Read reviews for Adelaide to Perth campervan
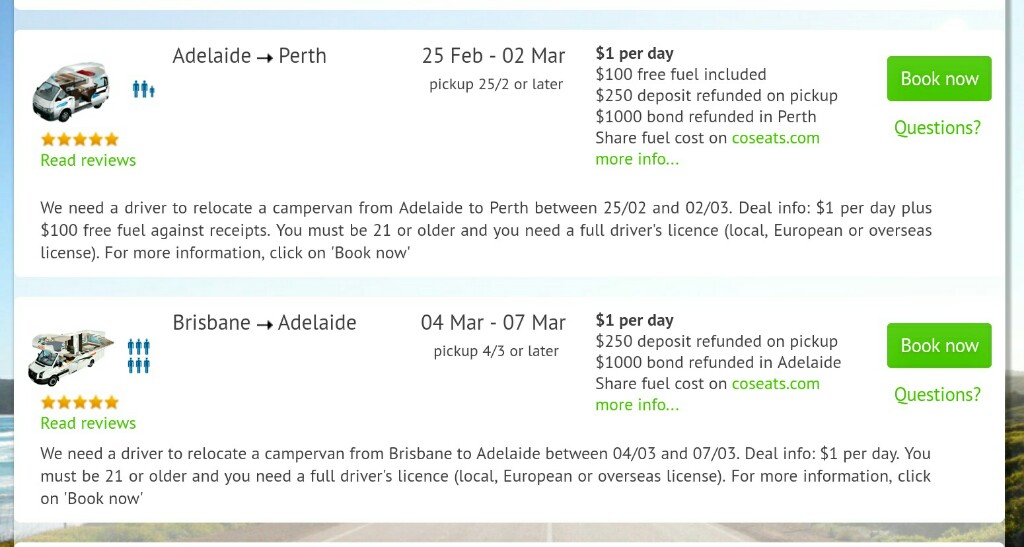 click(88, 160)
